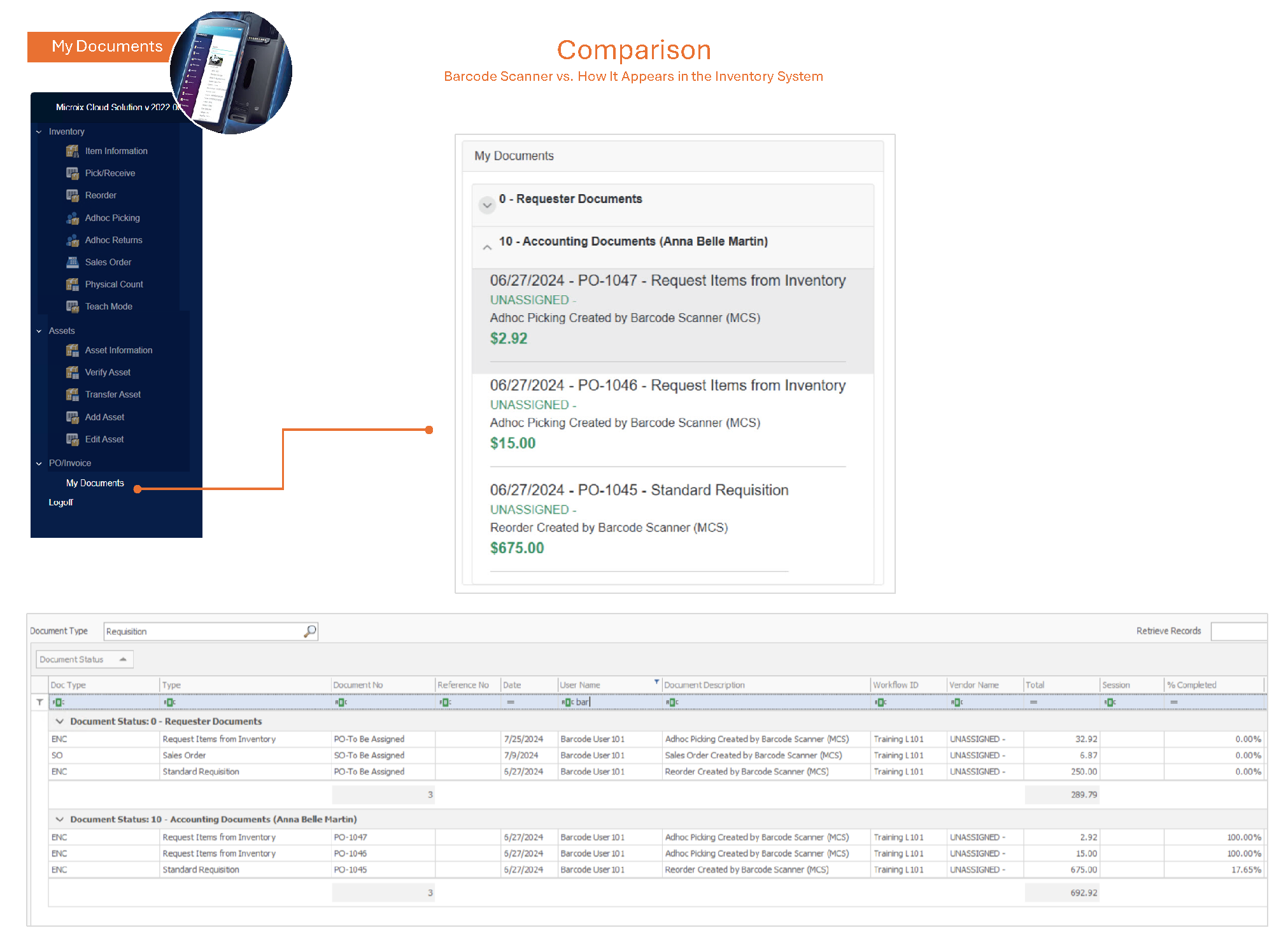The width and height of the screenshot is (1288, 942).
Task: Open My Documents in the sidebar
Action: coord(95,483)
